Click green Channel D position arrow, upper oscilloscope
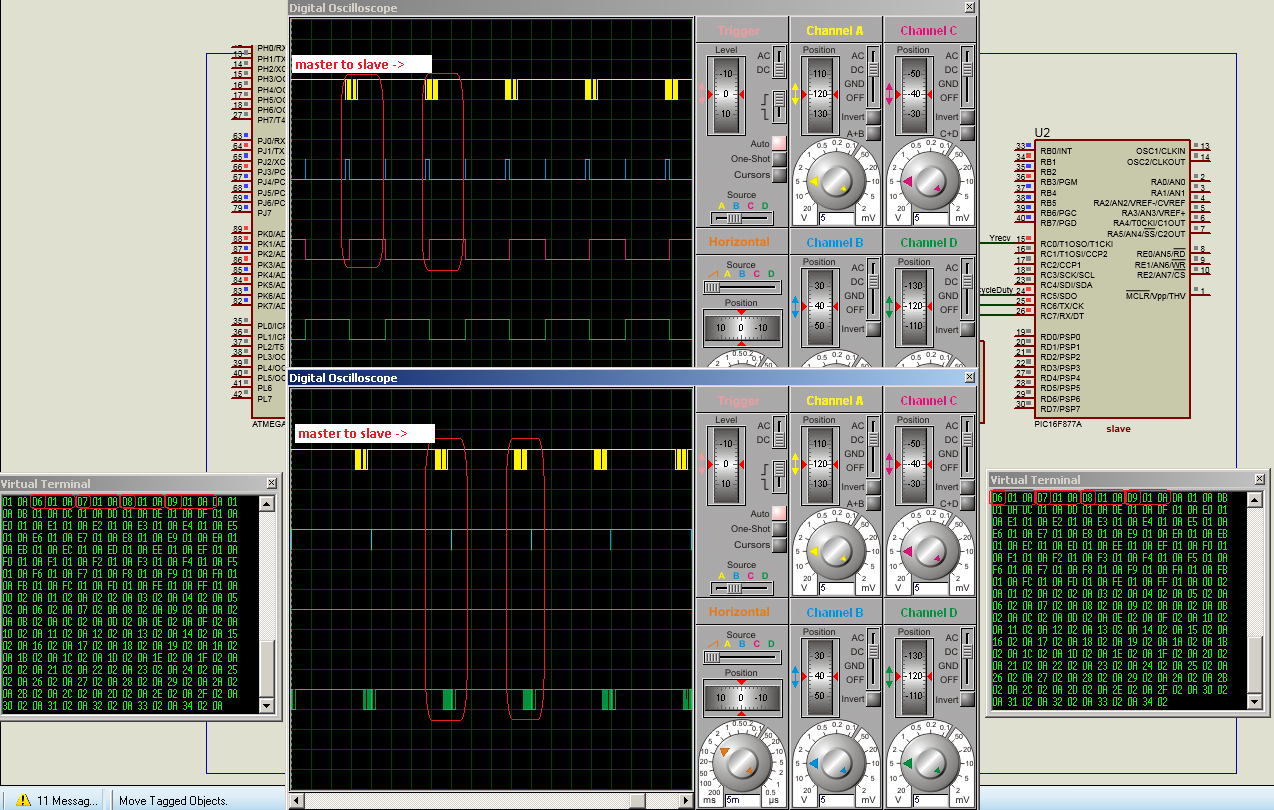Image resolution: width=1274 pixels, height=810 pixels. (890, 306)
